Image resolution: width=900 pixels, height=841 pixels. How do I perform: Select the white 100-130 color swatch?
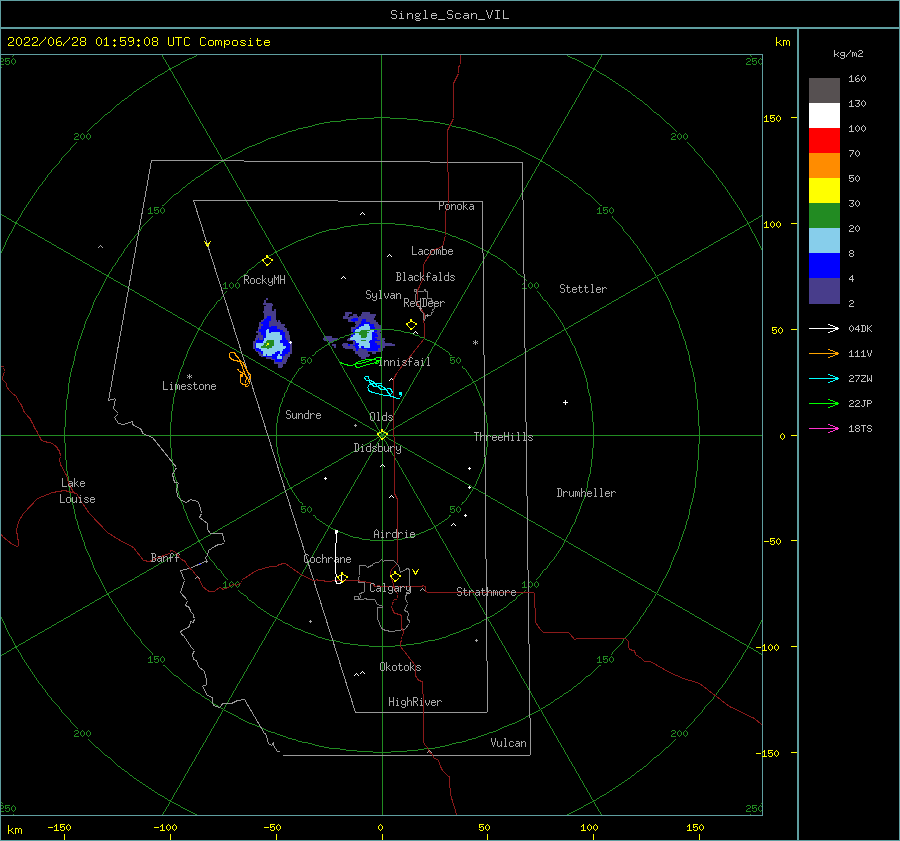coord(824,115)
